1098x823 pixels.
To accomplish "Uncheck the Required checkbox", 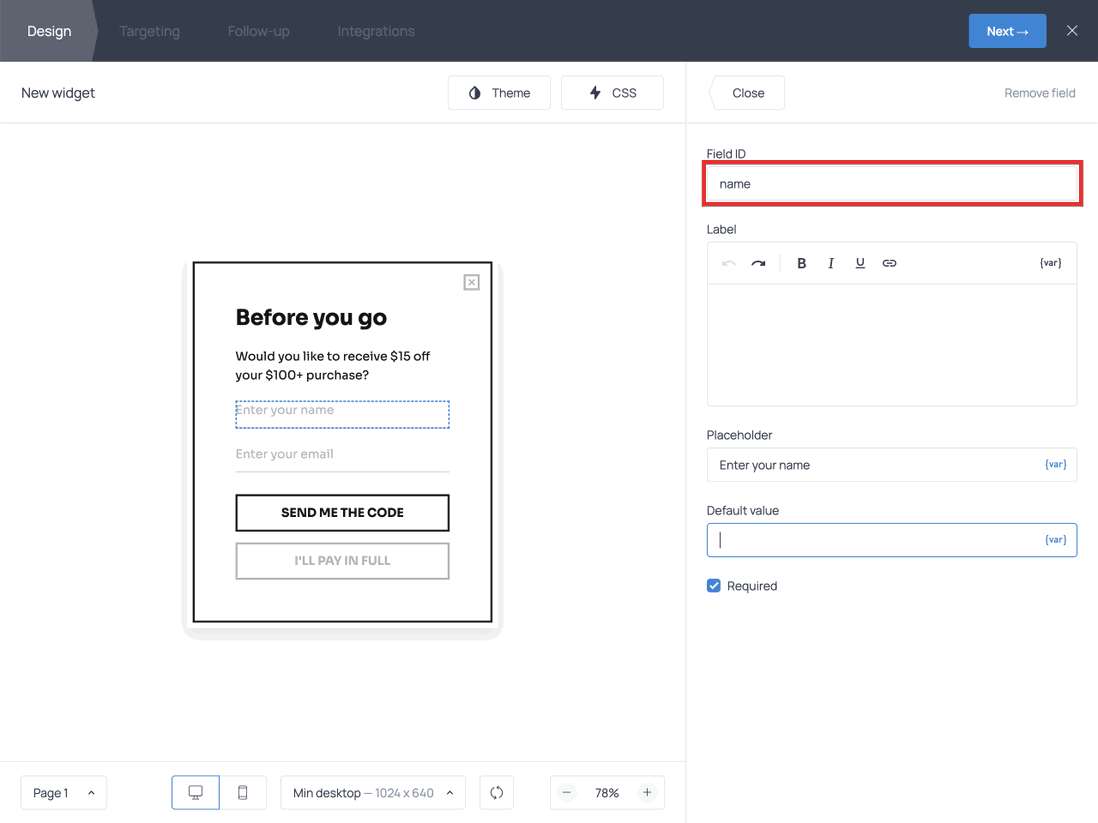I will click(x=713, y=585).
